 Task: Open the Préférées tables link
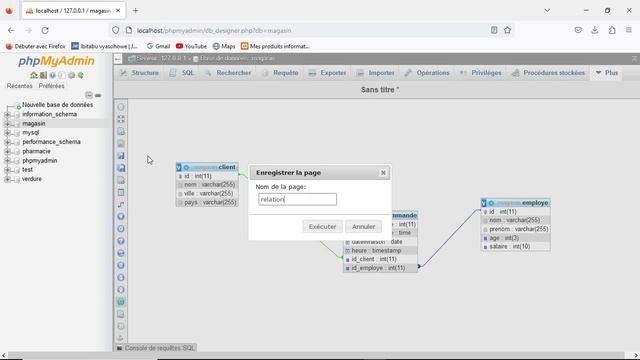tap(51, 86)
